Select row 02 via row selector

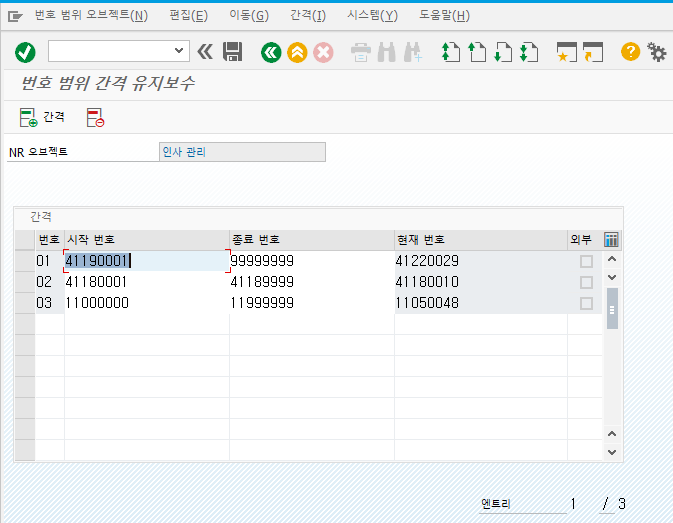click(x=25, y=282)
